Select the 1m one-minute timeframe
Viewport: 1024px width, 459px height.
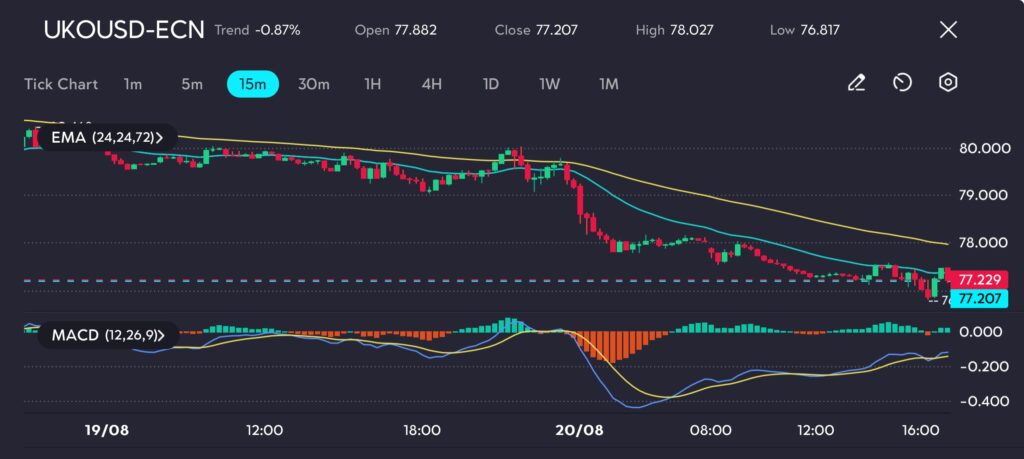(132, 84)
